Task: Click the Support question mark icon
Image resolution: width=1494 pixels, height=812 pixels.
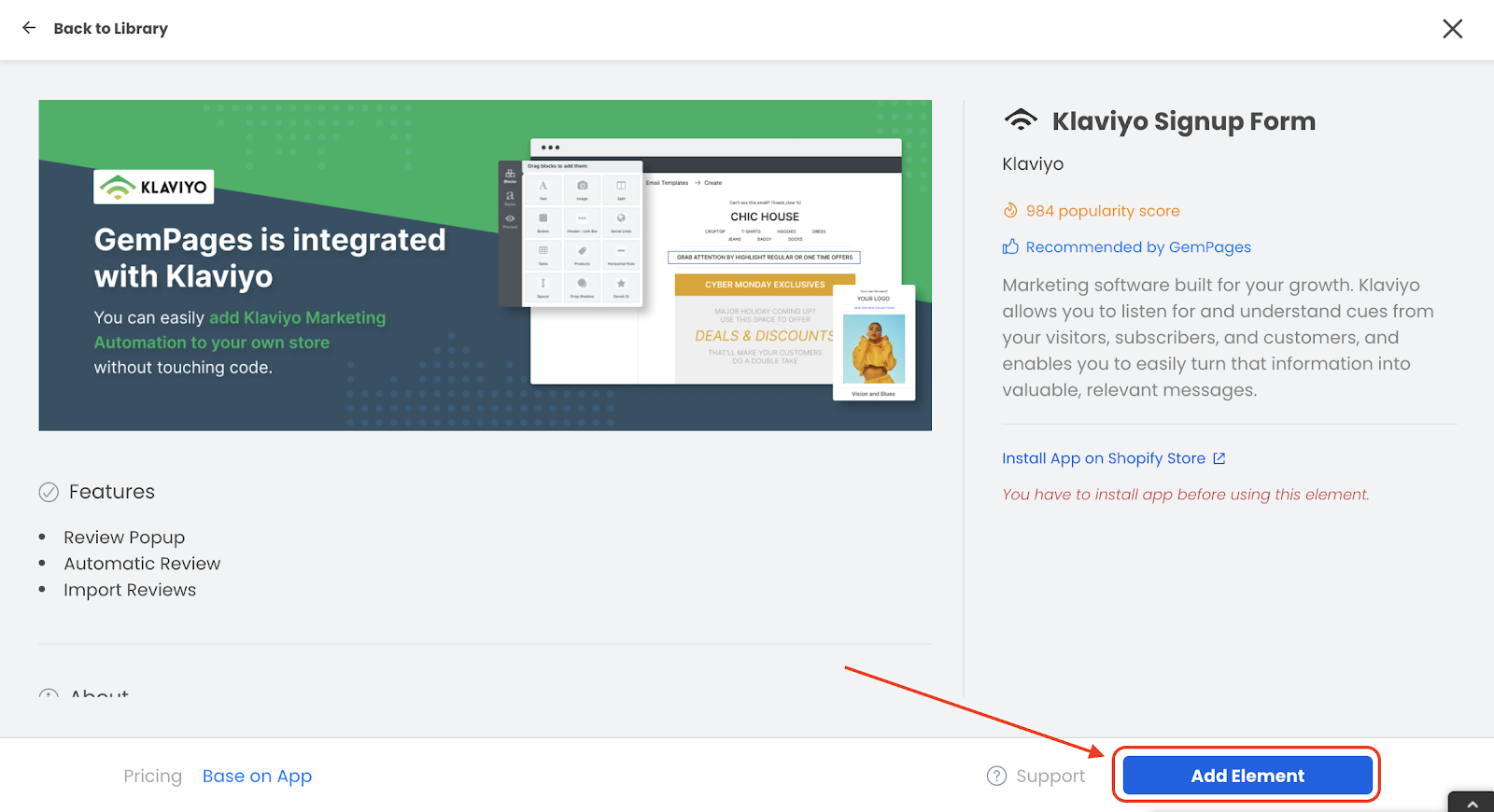Action: click(x=997, y=776)
